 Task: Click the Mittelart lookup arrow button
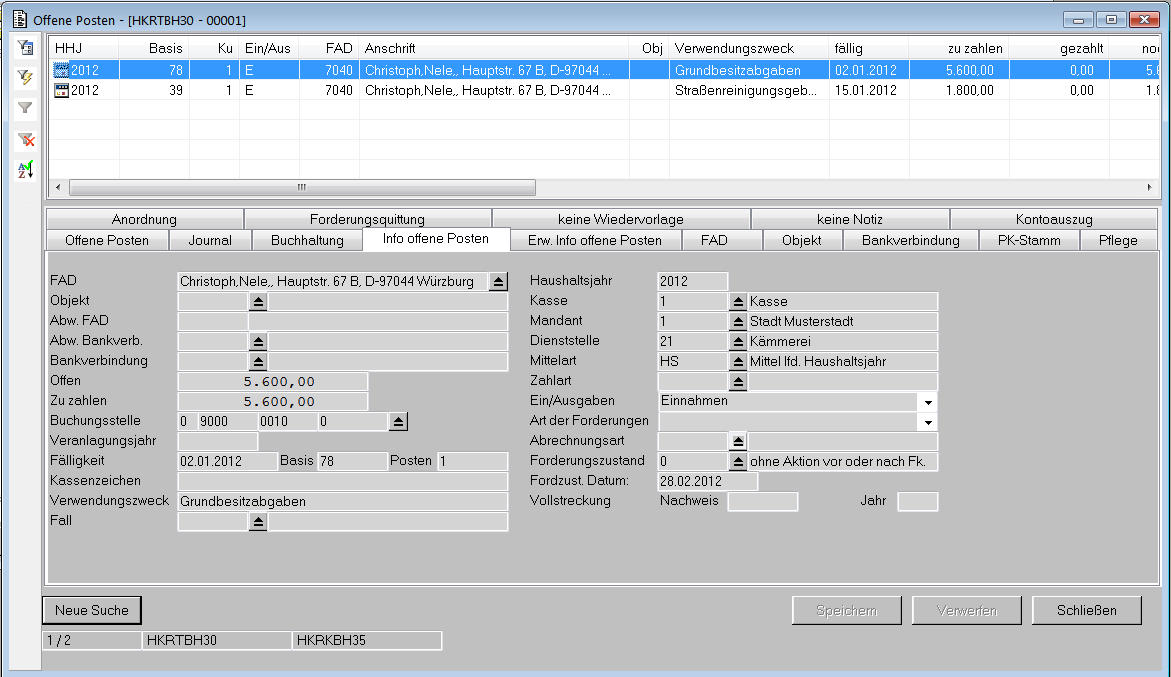tap(738, 362)
